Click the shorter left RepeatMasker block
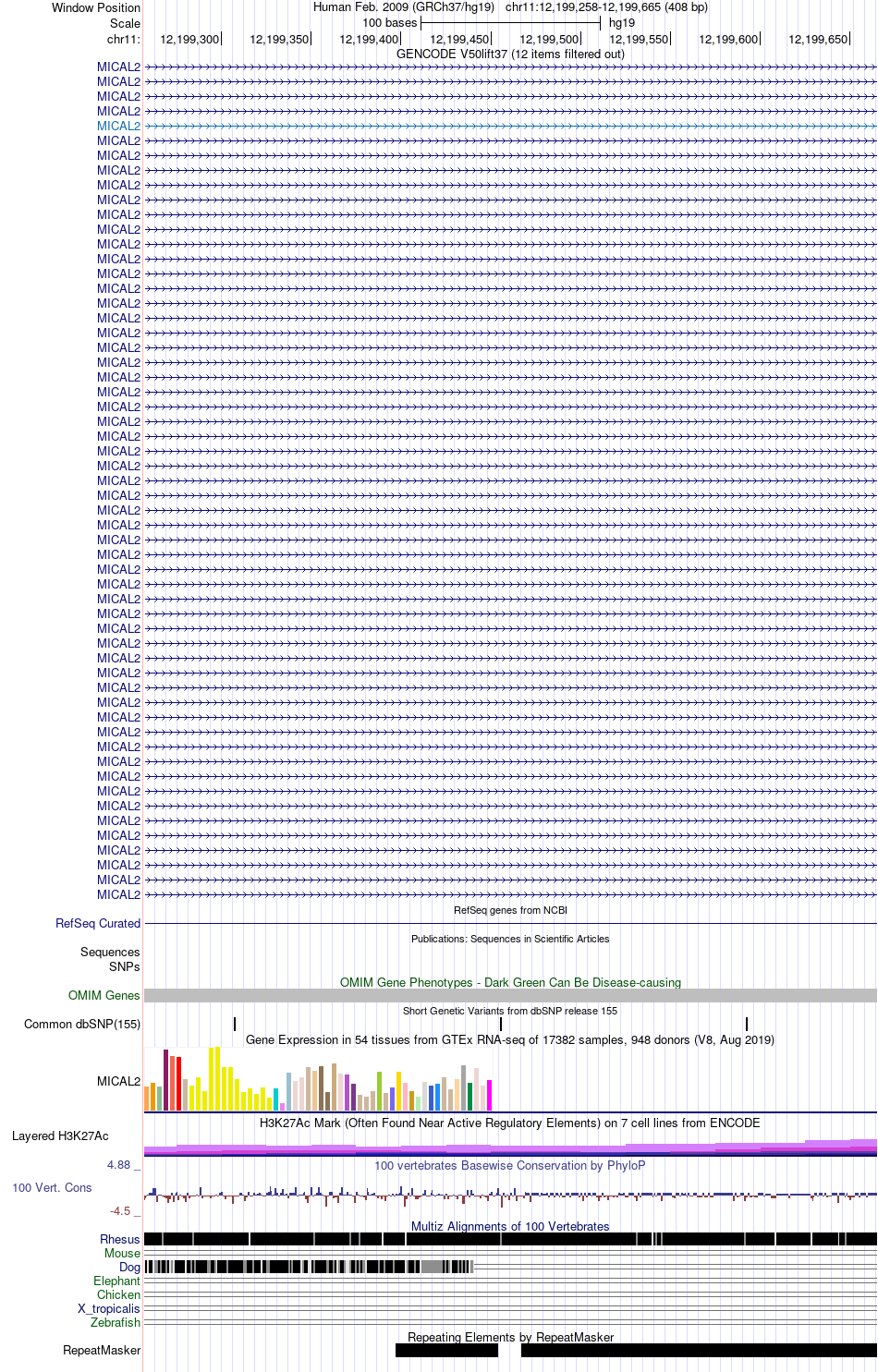The height and width of the screenshot is (1372, 878). tap(446, 1351)
